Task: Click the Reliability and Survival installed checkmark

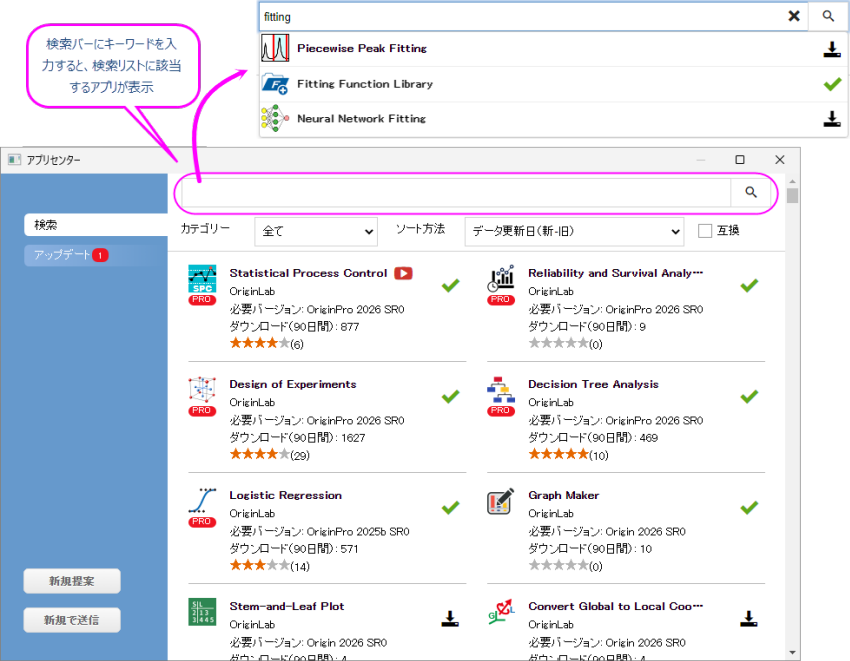Action: 749,285
